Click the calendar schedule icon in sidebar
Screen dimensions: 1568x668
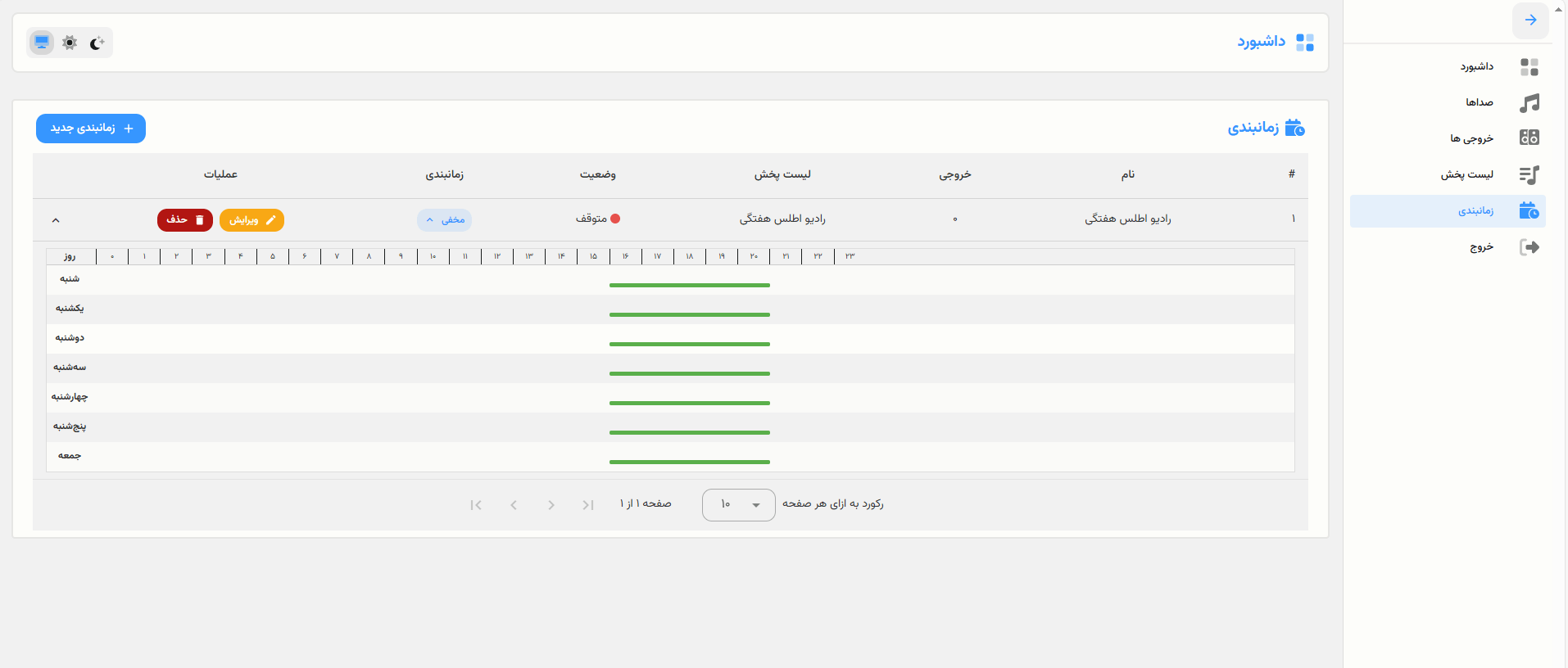pyautogui.click(x=1529, y=210)
